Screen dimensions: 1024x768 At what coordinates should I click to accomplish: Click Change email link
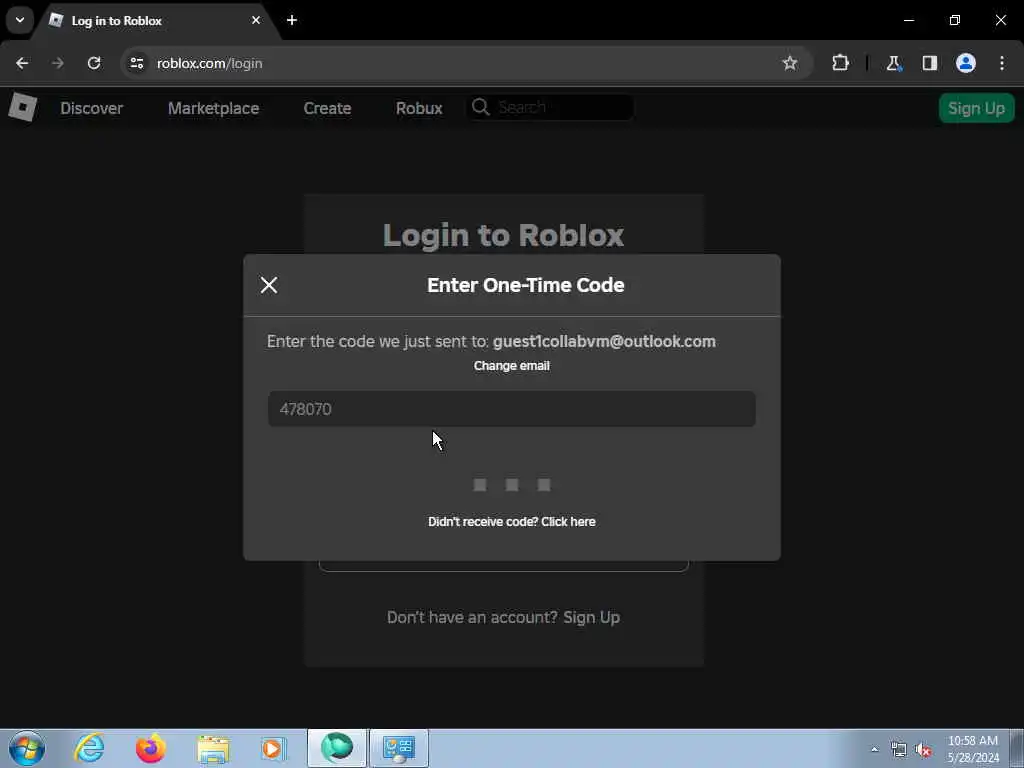click(512, 366)
